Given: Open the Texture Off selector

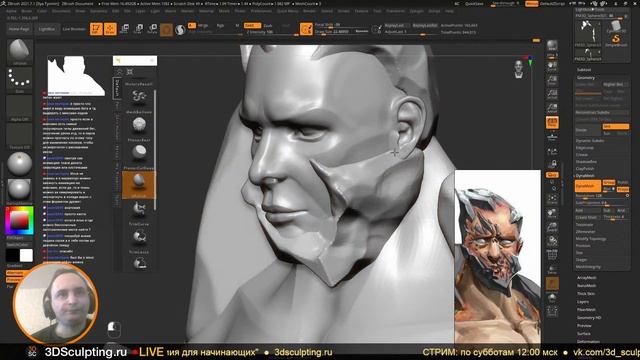Looking at the screenshot, I should click(19, 135).
